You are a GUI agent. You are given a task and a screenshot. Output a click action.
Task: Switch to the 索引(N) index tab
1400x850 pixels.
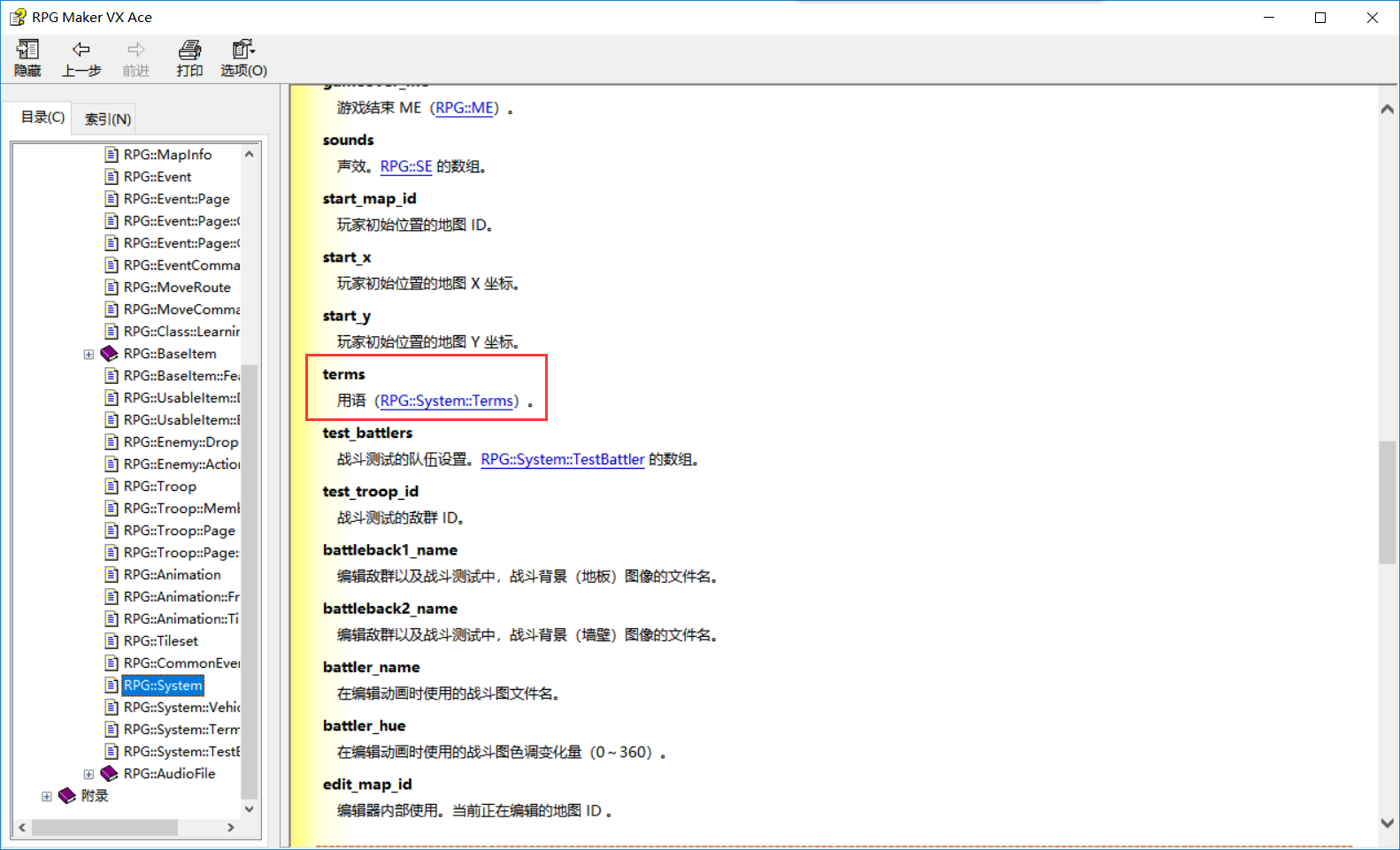[108, 119]
